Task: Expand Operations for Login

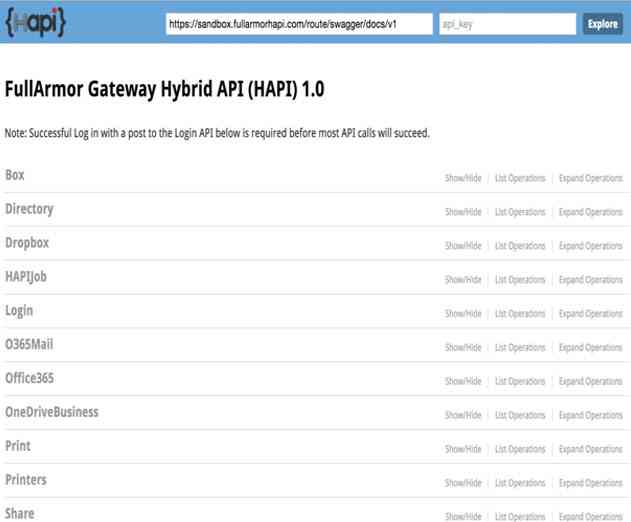Action: pyautogui.click(x=591, y=313)
